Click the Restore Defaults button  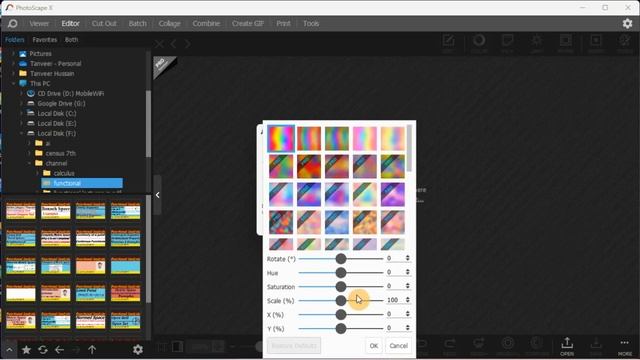tap(294, 346)
